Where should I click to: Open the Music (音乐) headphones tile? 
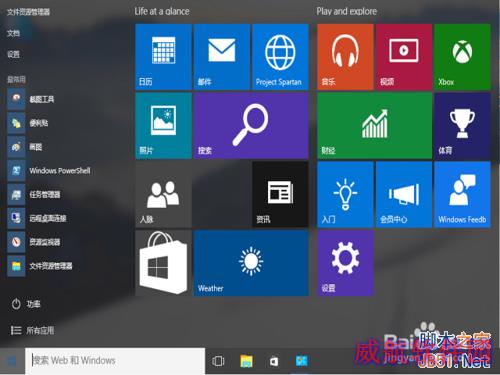(345, 56)
